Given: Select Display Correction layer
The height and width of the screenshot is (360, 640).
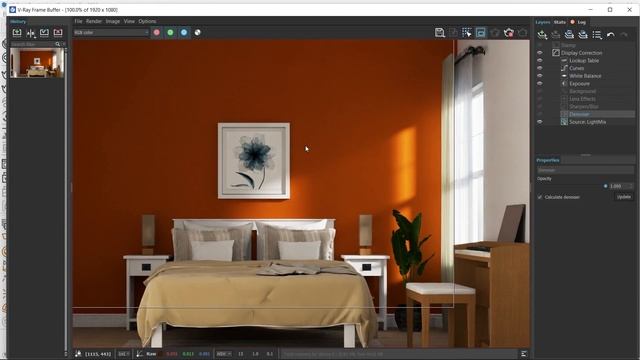Looking at the screenshot, I should point(581,53).
